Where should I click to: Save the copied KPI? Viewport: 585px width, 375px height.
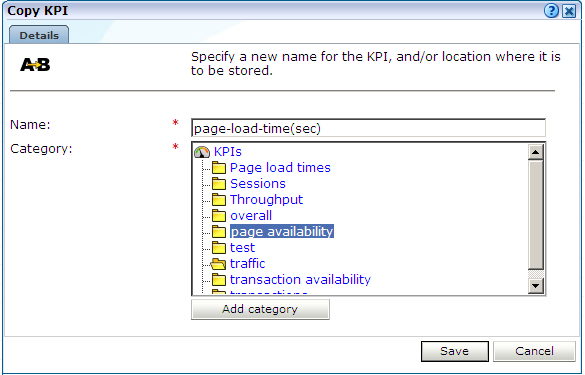[x=454, y=351]
